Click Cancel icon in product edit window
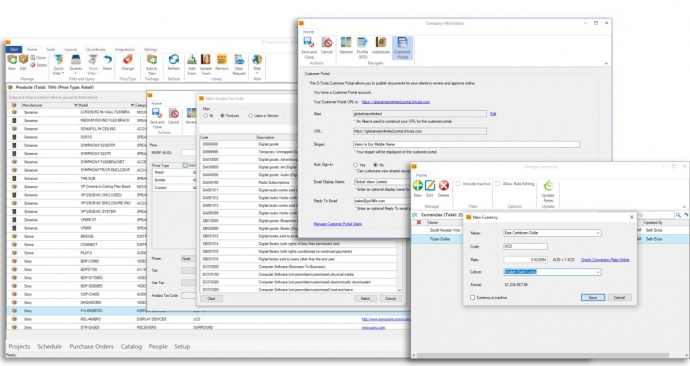The height and width of the screenshot is (366, 690). pos(174,114)
